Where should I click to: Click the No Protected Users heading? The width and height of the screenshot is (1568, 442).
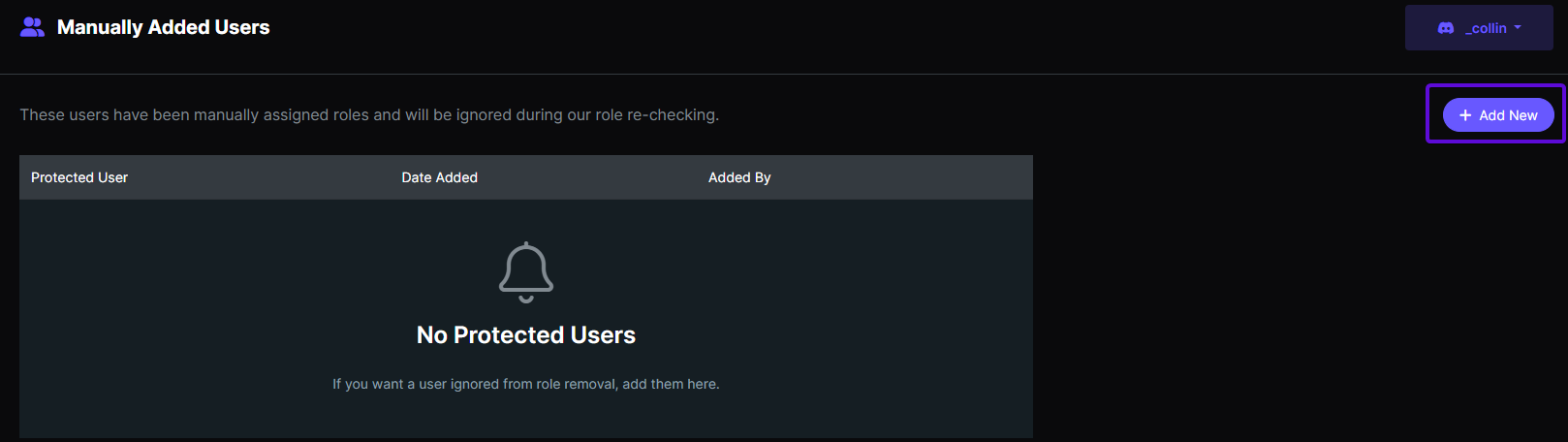pyautogui.click(x=526, y=334)
